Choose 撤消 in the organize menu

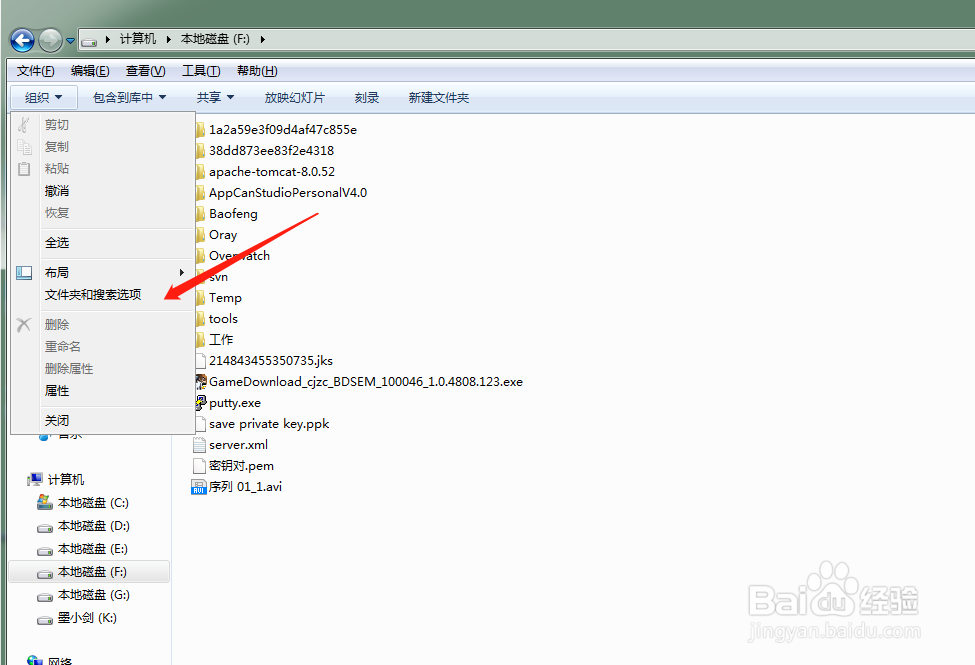point(103,191)
